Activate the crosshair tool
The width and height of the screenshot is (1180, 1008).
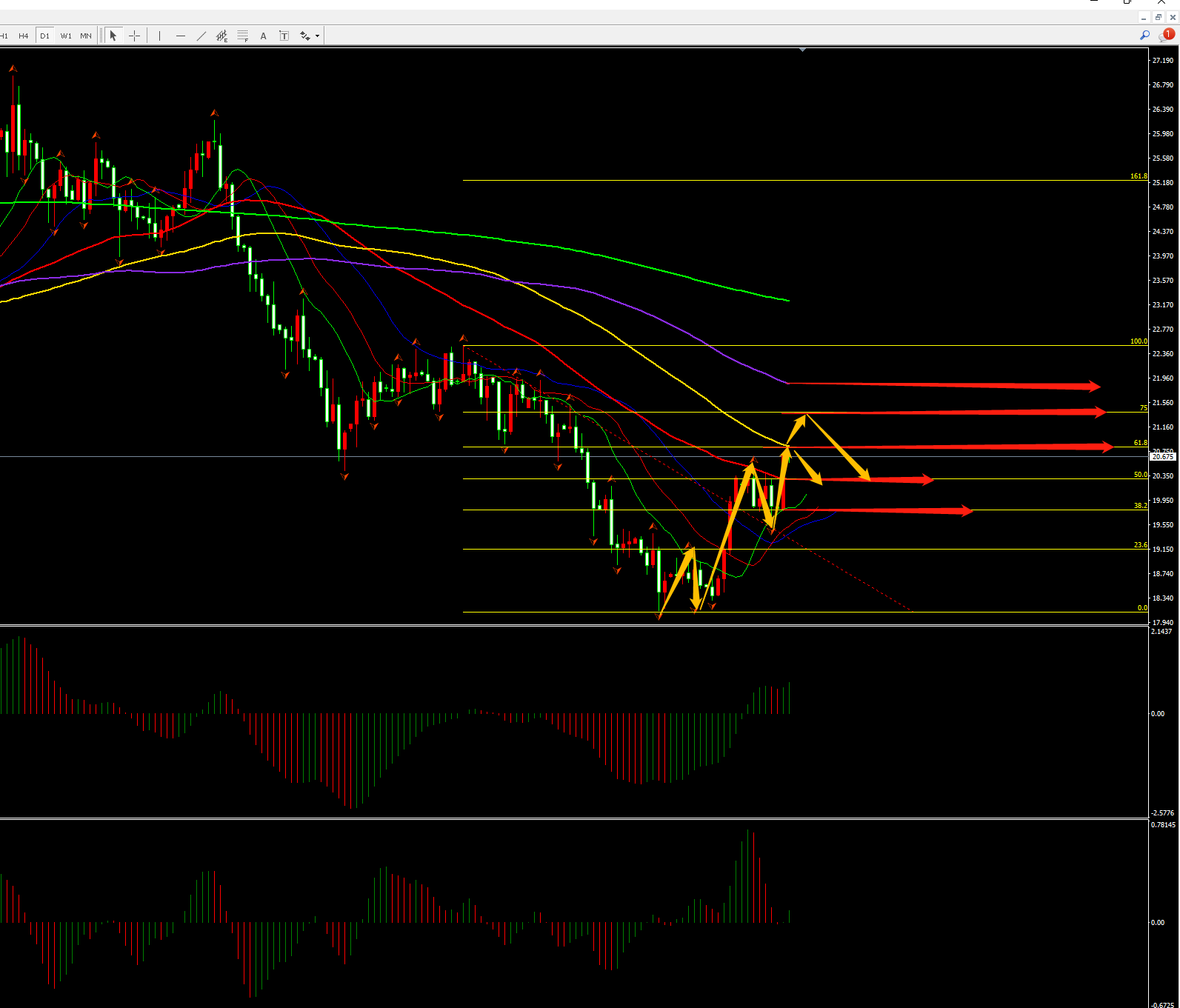click(x=134, y=36)
